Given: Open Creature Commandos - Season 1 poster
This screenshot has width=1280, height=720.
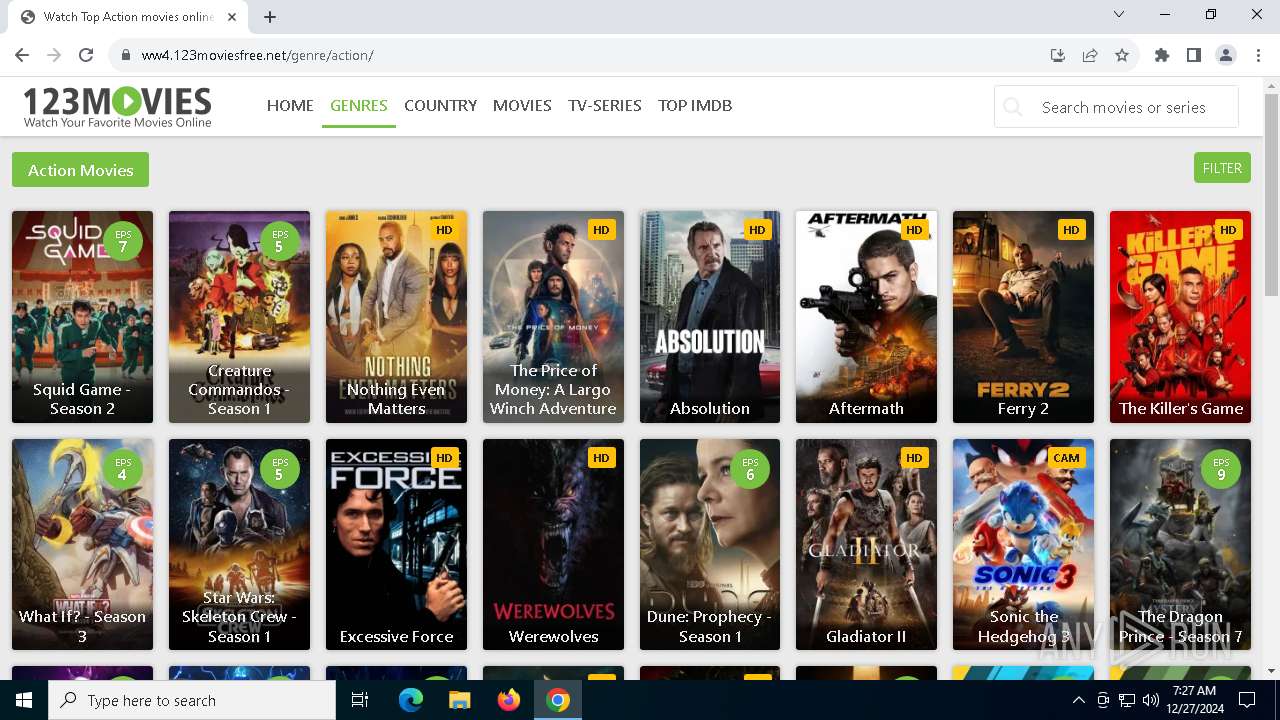Looking at the screenshot, I should tap(239, 317).
